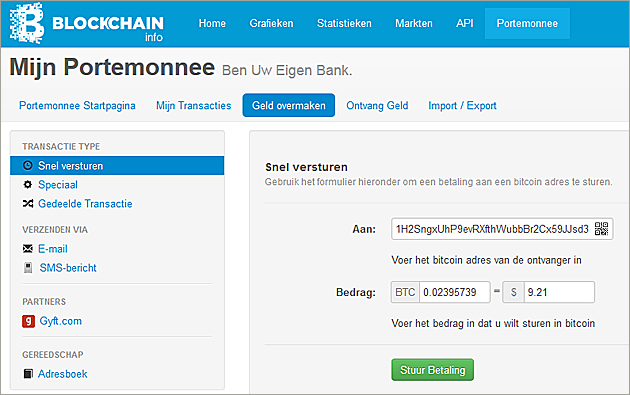Click the 'Ben Uw Eigen Bank.' tagline text
The height and width of the screenshot is (395, 630).
[x=287, y=70]
